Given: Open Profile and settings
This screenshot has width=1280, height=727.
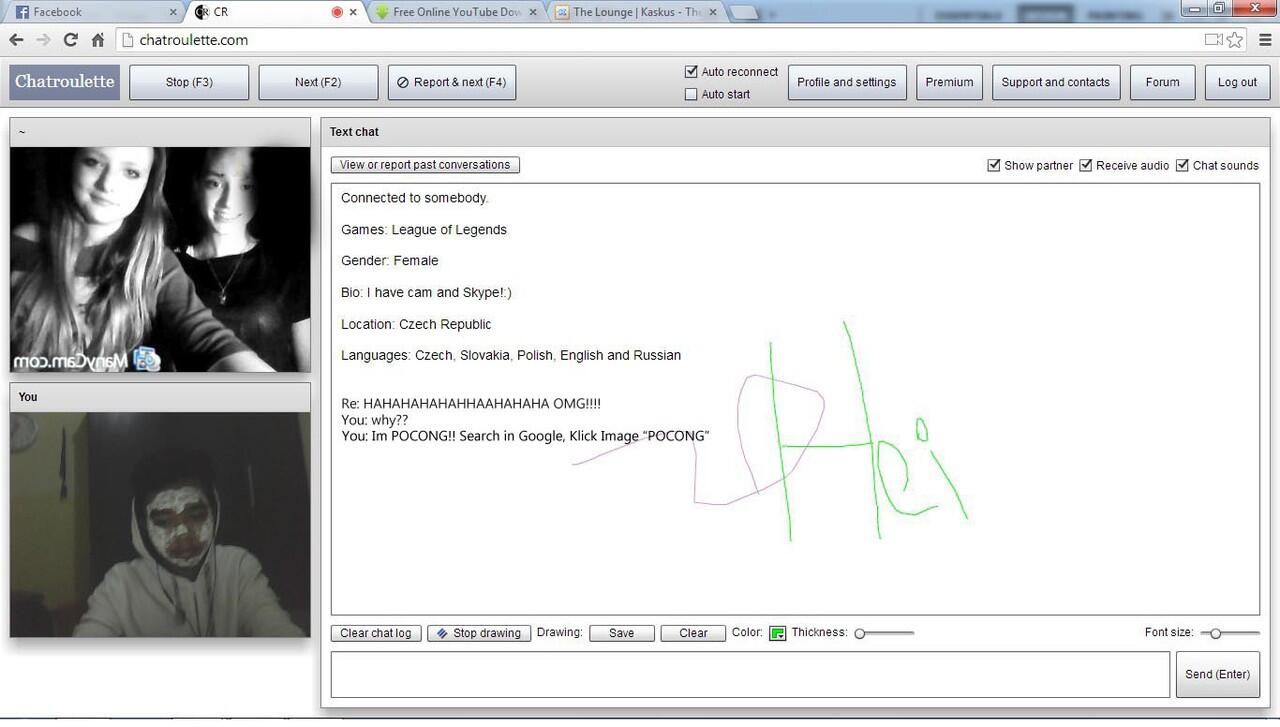Looking at the screenshot, I should [x=847, y=82].
